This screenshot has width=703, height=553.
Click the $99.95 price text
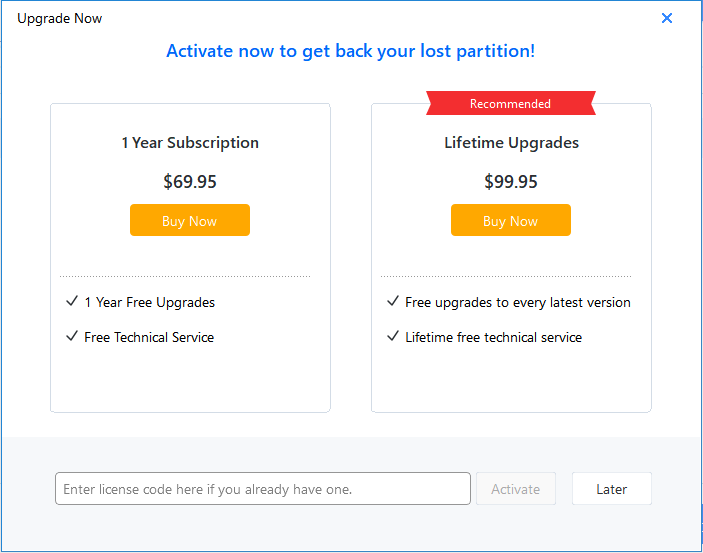click(x=511, y=182)
